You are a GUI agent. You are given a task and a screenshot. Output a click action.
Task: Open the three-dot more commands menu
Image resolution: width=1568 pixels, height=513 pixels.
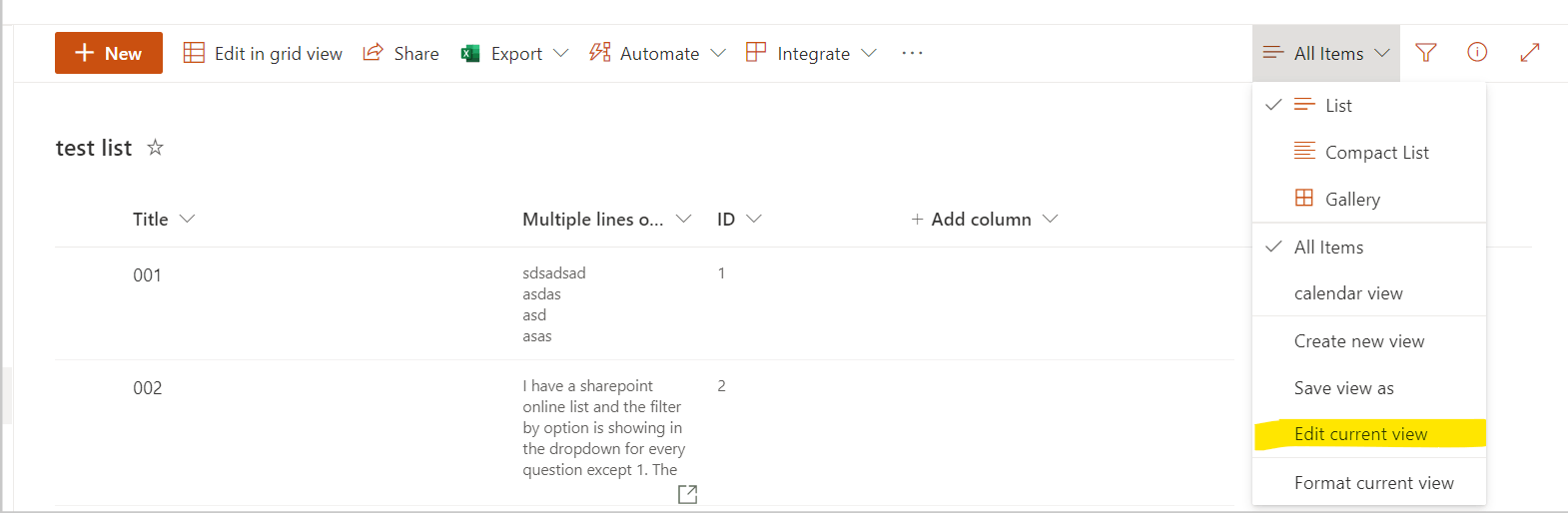pos(912,53)
